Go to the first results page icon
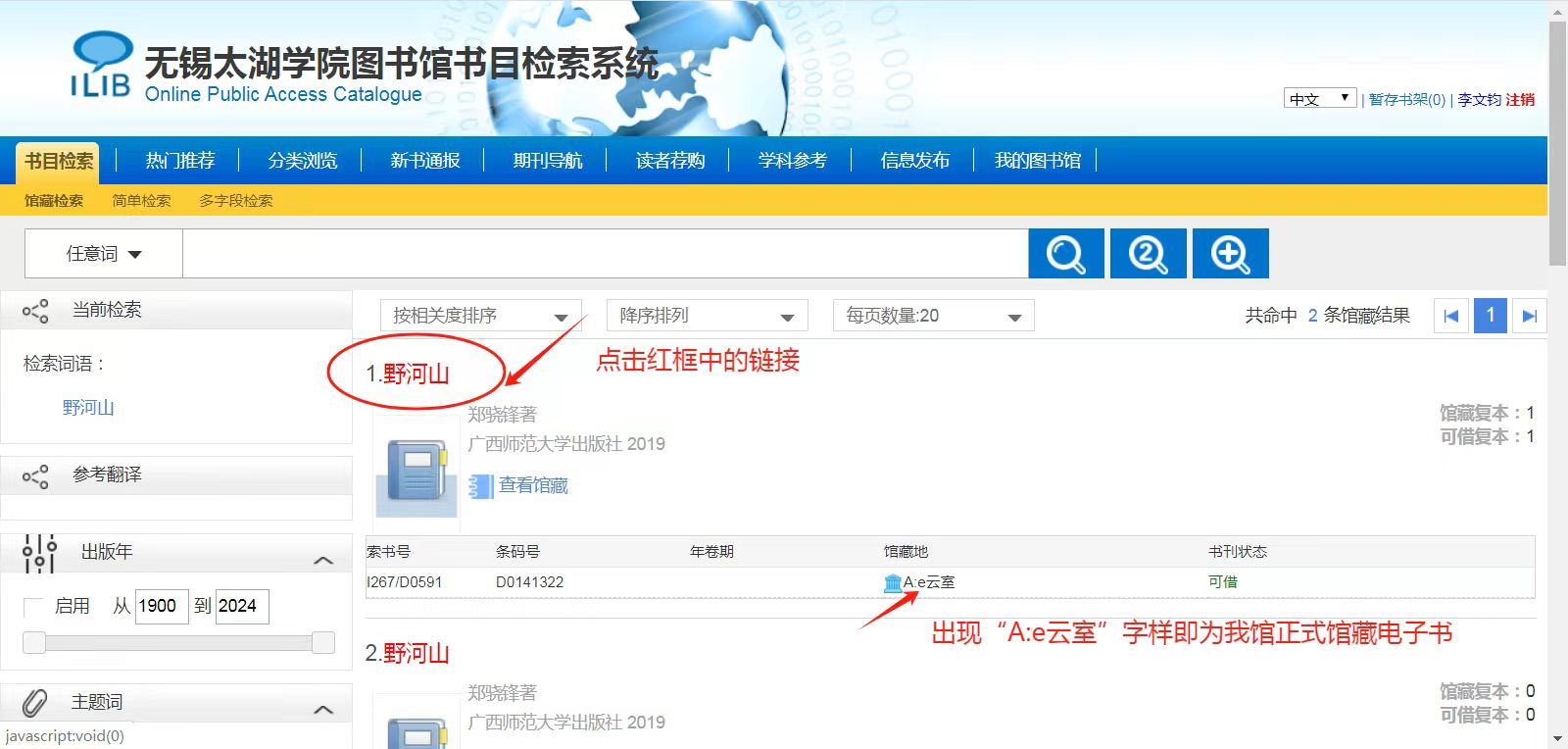This screenshot has width=1568, height=749. 1450,316
